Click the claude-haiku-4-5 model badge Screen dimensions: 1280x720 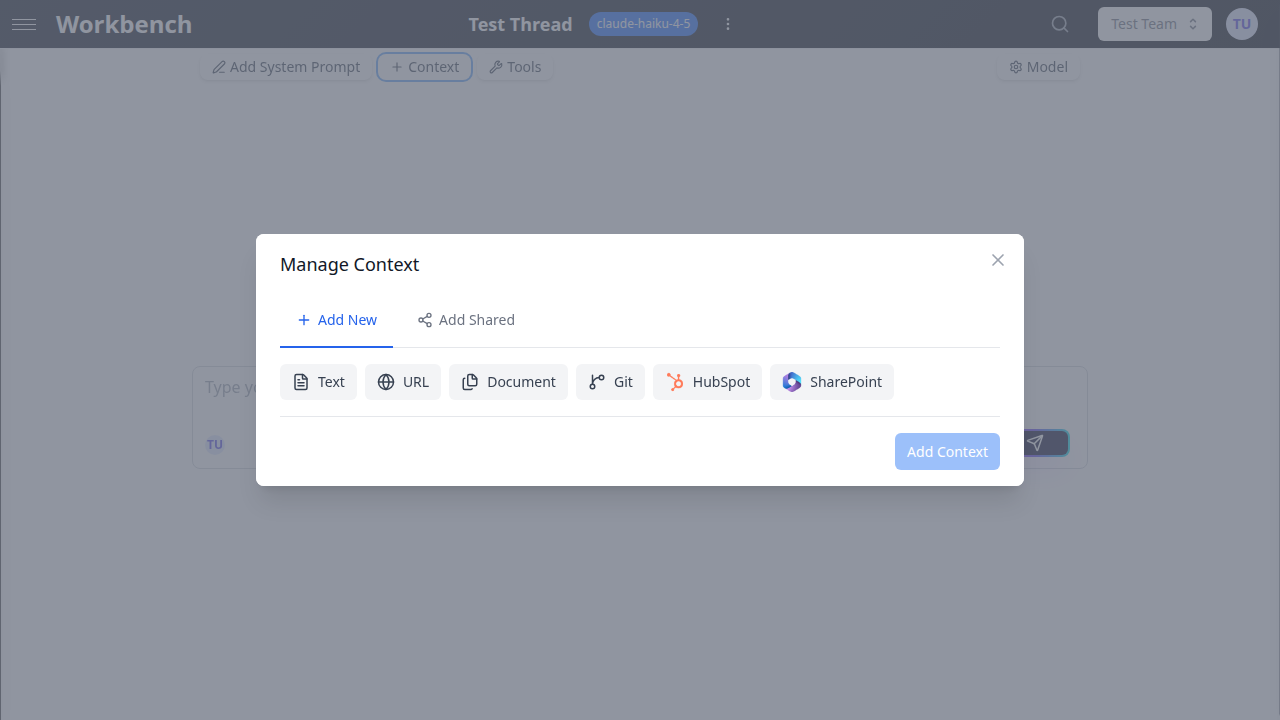643,23
